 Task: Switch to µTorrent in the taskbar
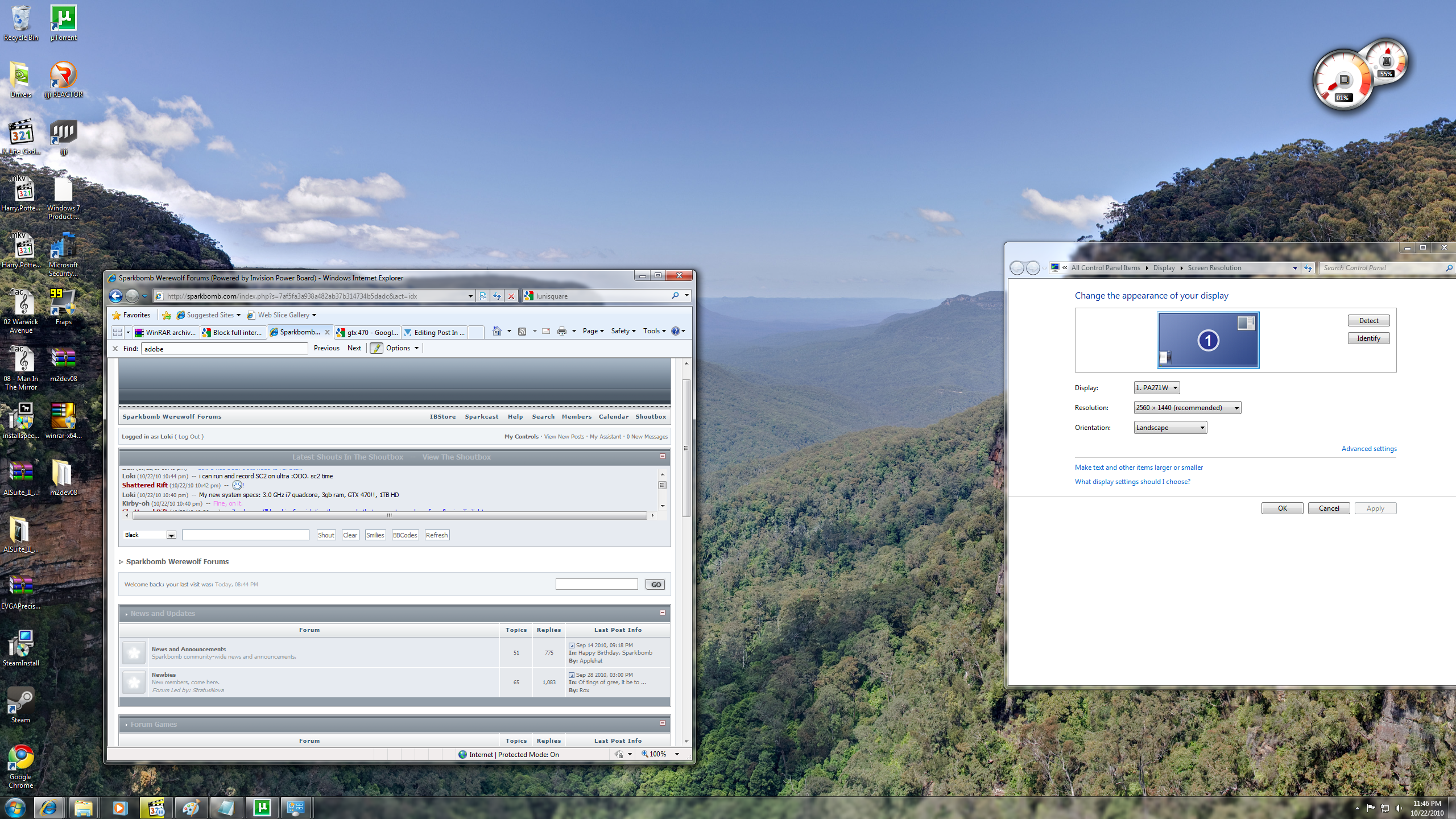tap(262, 808)
